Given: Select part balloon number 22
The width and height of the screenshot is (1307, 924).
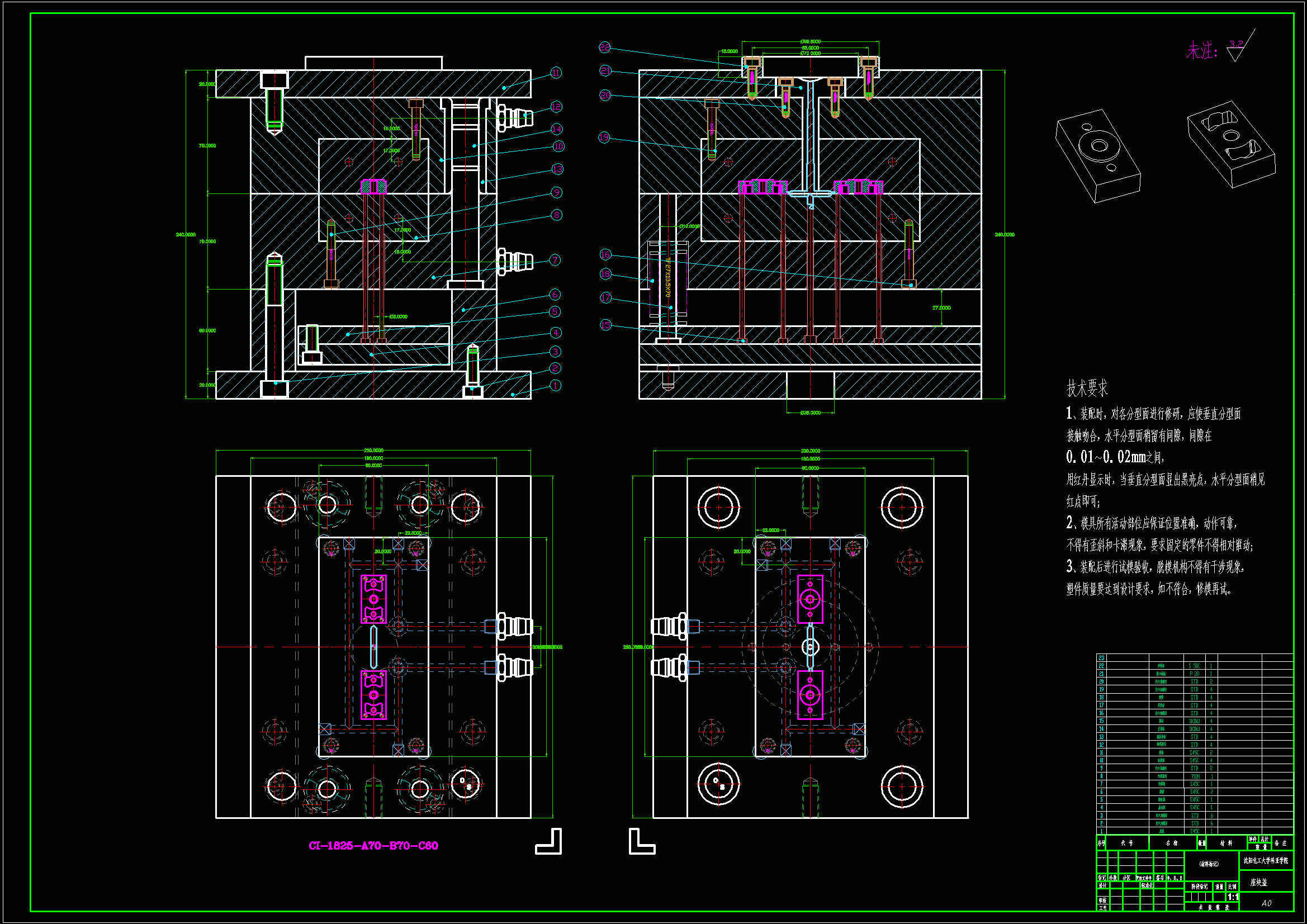Looking at the screenshot, I should pos(604,48).
